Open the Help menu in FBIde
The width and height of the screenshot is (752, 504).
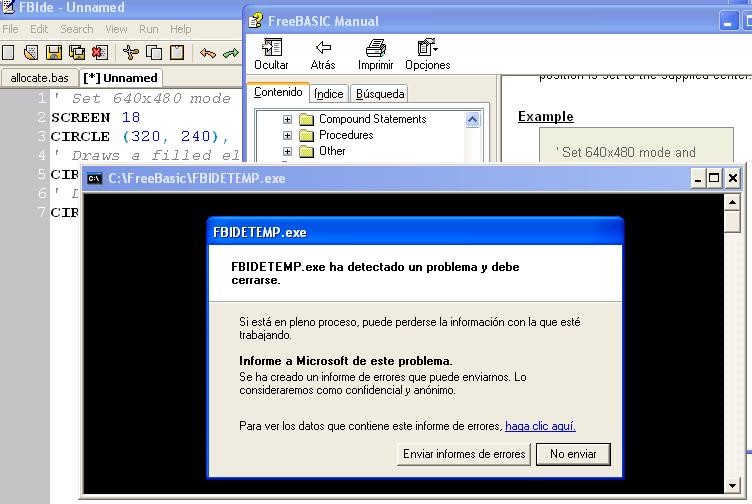coord(180,29)
